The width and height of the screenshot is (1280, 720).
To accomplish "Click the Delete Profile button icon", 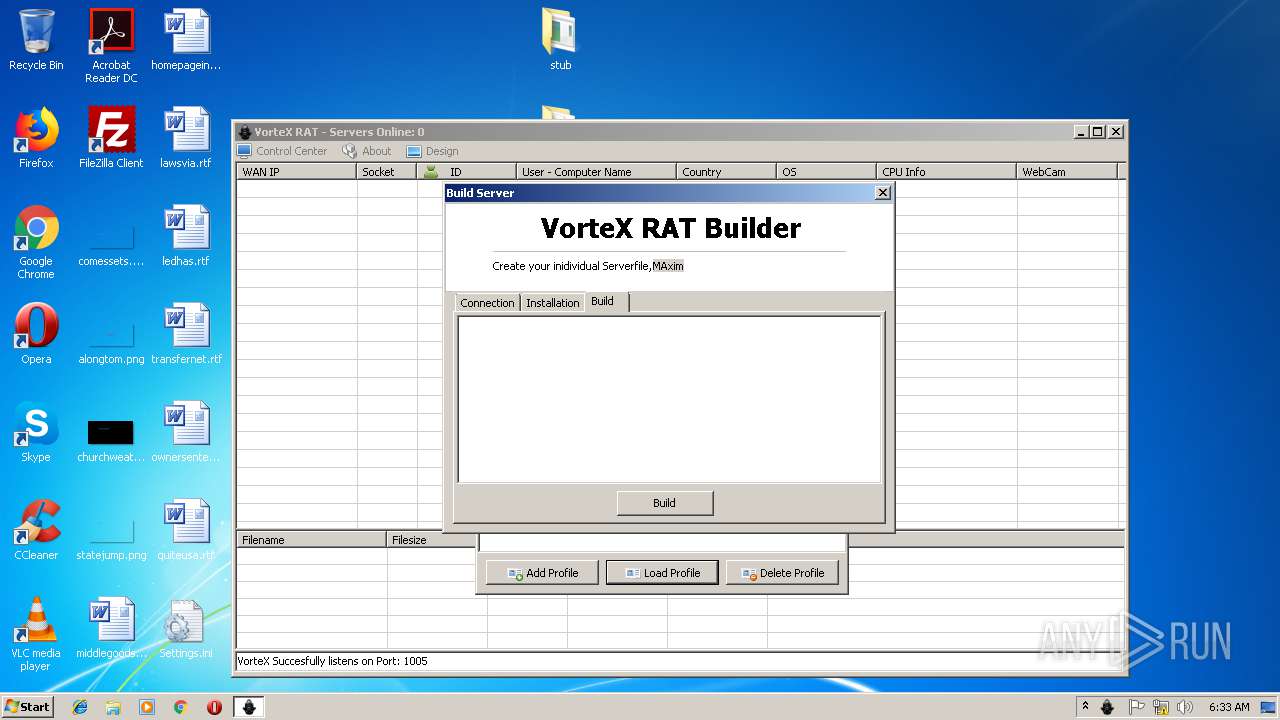I will pyautogui.click(x=749, y=573).
